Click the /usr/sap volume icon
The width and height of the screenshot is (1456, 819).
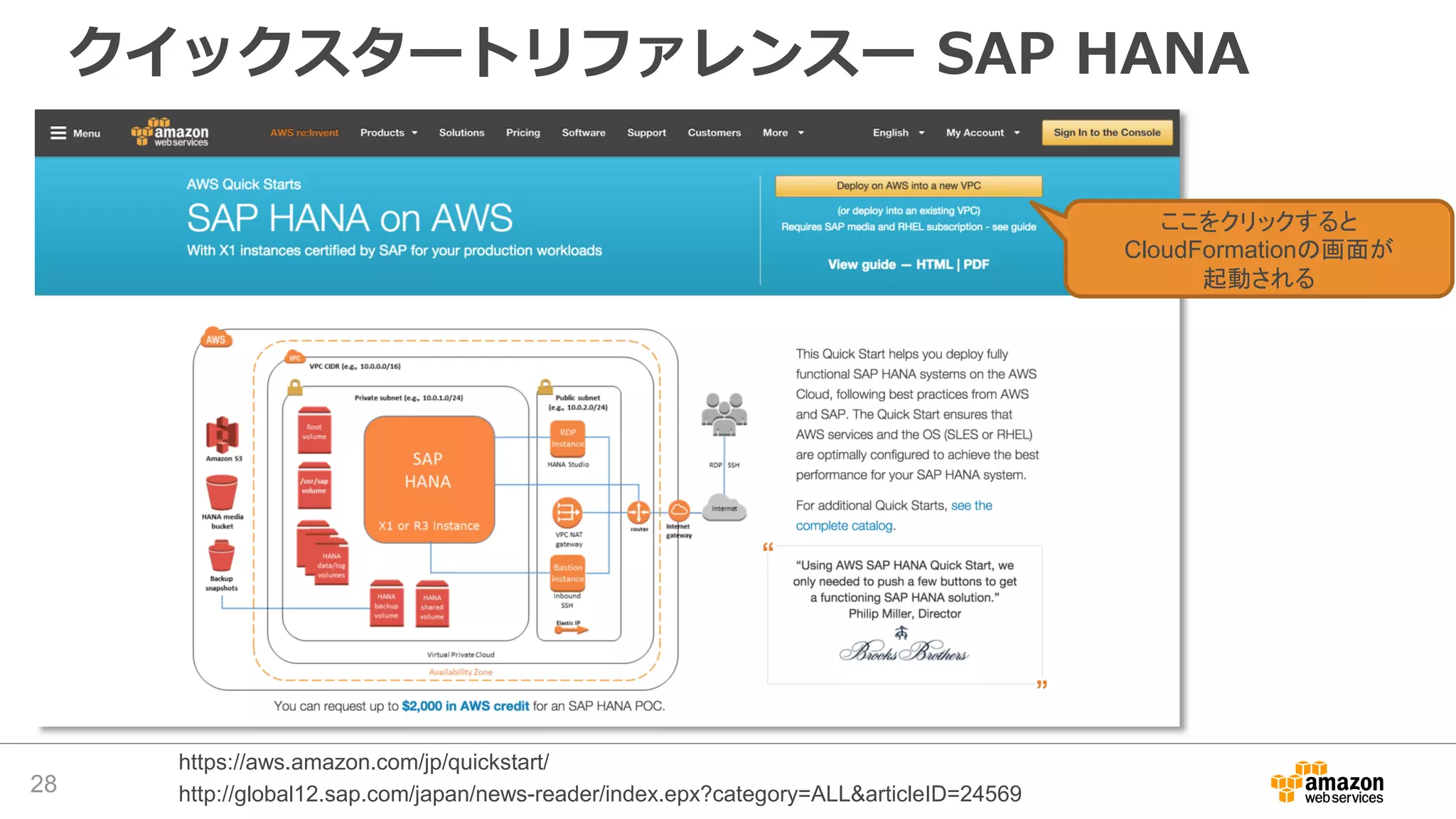314,486
